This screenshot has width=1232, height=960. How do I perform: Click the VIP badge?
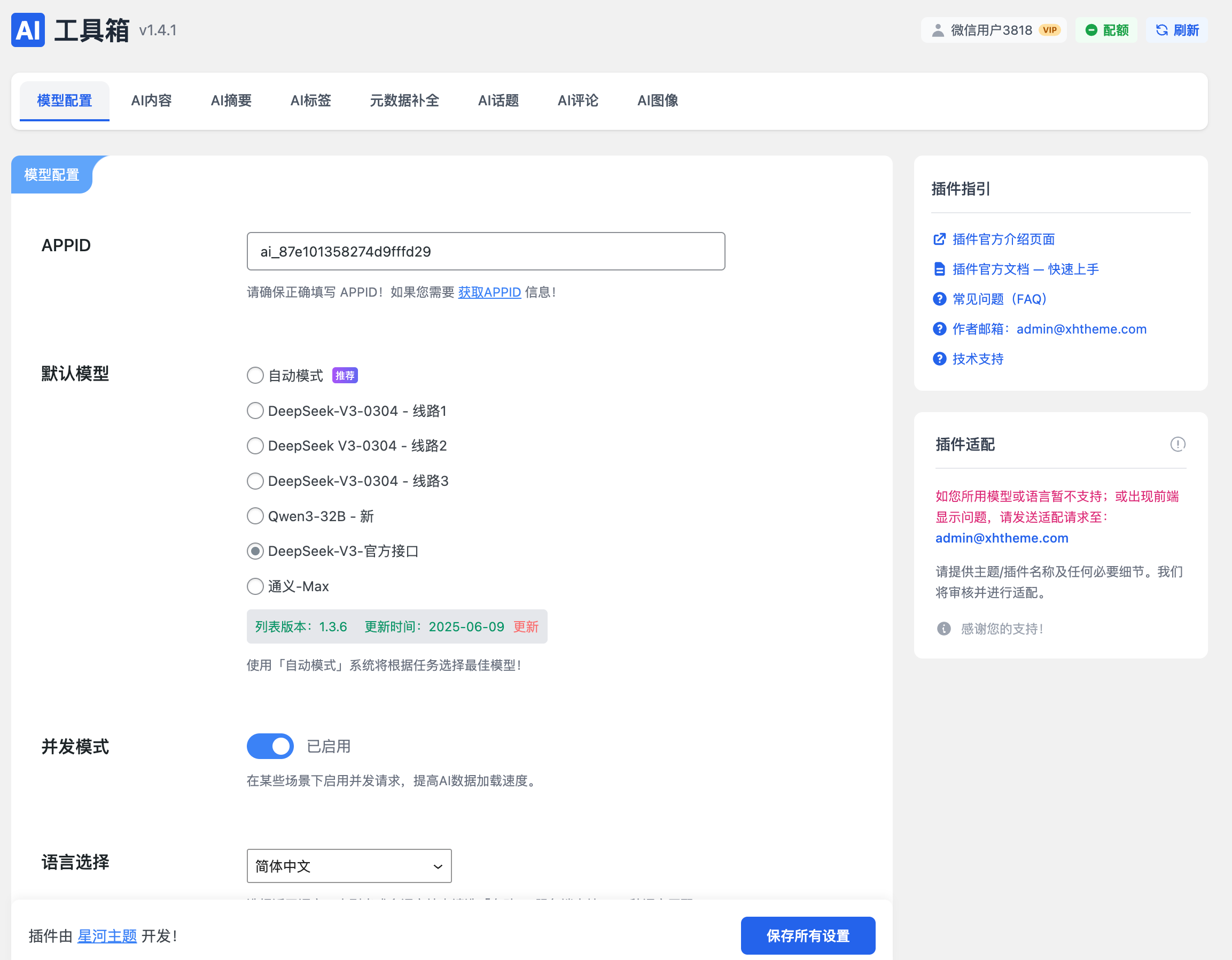tap(1050, 30)
